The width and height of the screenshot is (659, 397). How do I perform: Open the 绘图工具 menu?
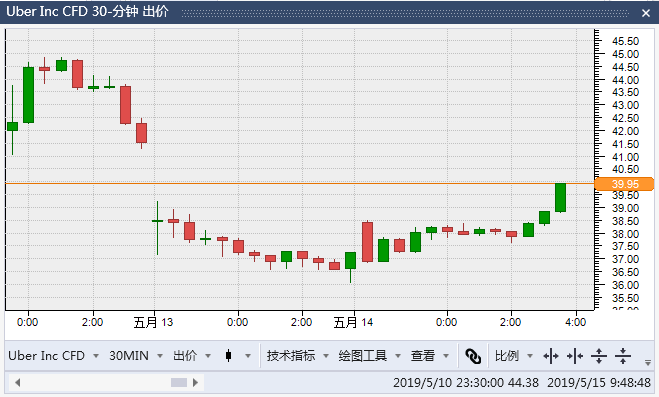coord(370,356)
